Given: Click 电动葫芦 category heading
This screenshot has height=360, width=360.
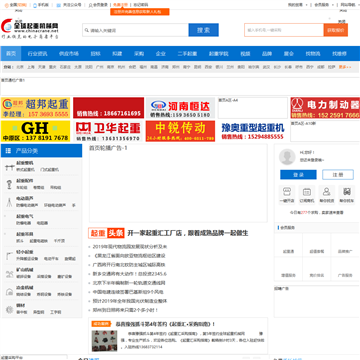Looking at the screenshot, I should pos(25,198).
